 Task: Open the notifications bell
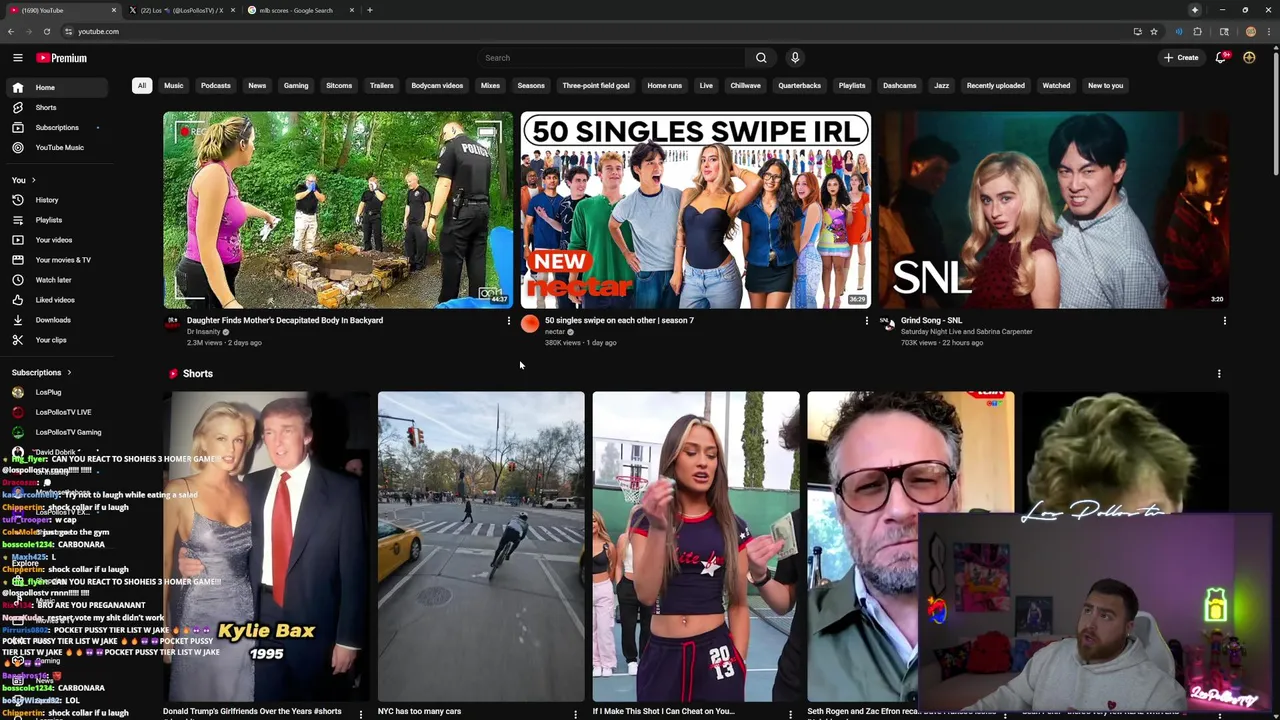[x=1220, y=58]
